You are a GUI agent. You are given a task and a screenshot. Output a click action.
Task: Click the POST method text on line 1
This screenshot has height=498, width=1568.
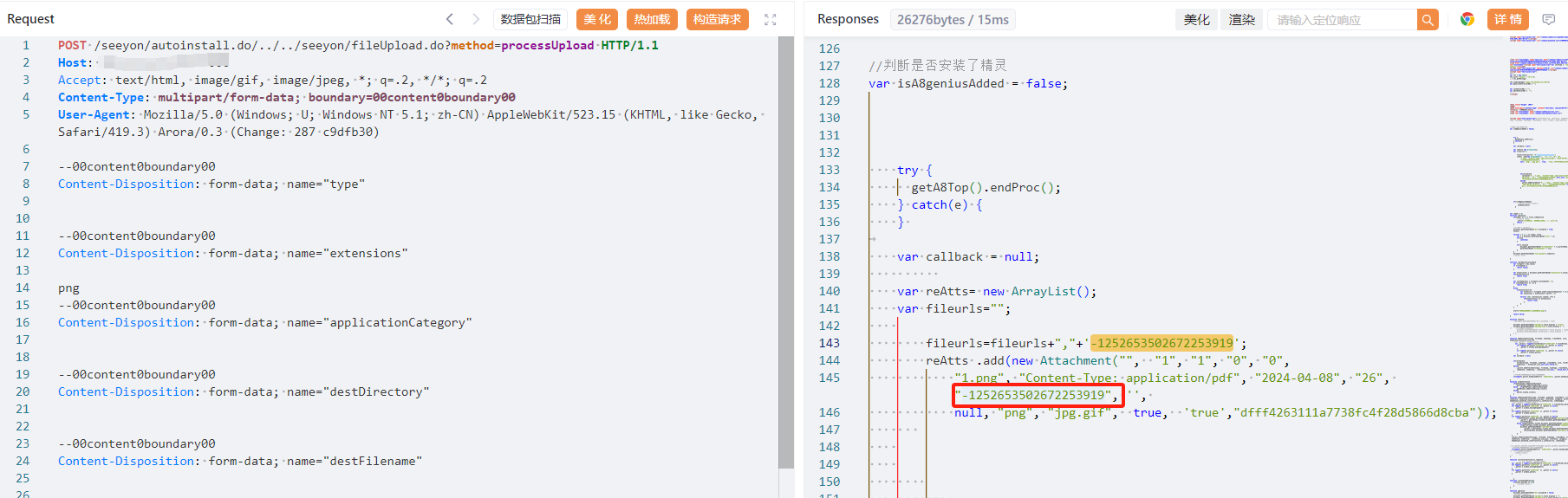point(72,45)
